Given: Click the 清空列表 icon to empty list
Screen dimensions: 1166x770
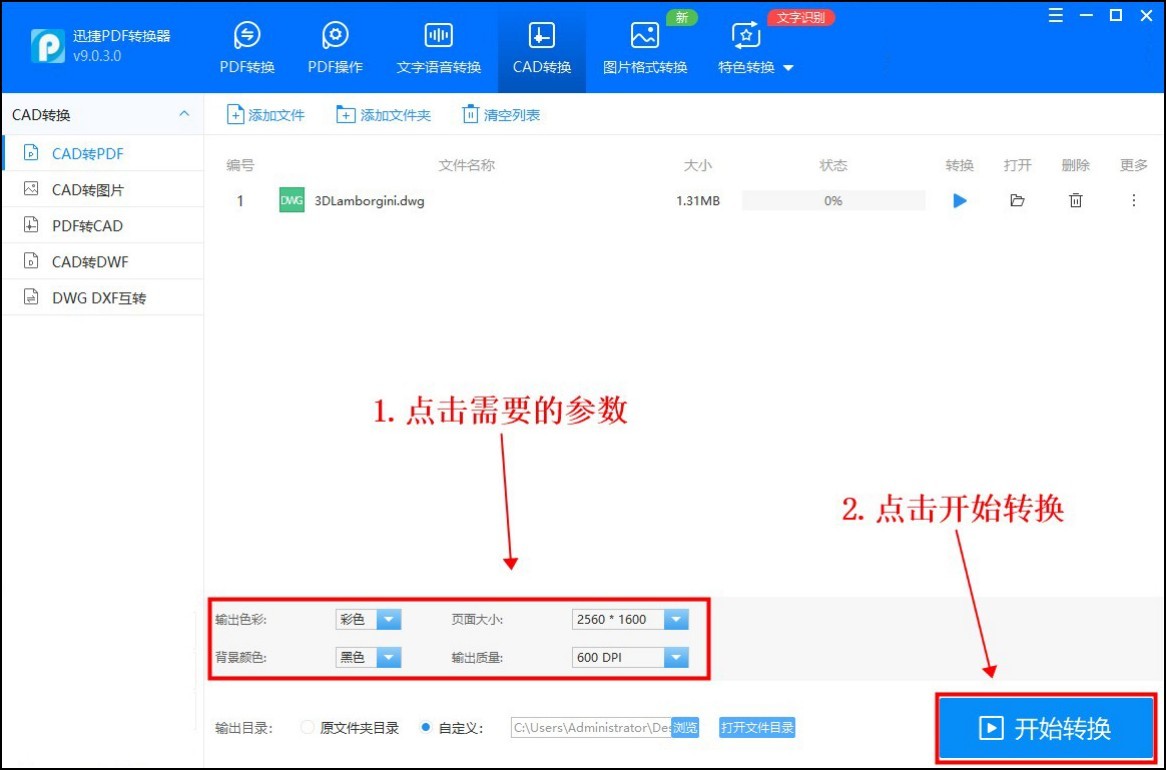Looking at the screenshot, I should point(500,115).
